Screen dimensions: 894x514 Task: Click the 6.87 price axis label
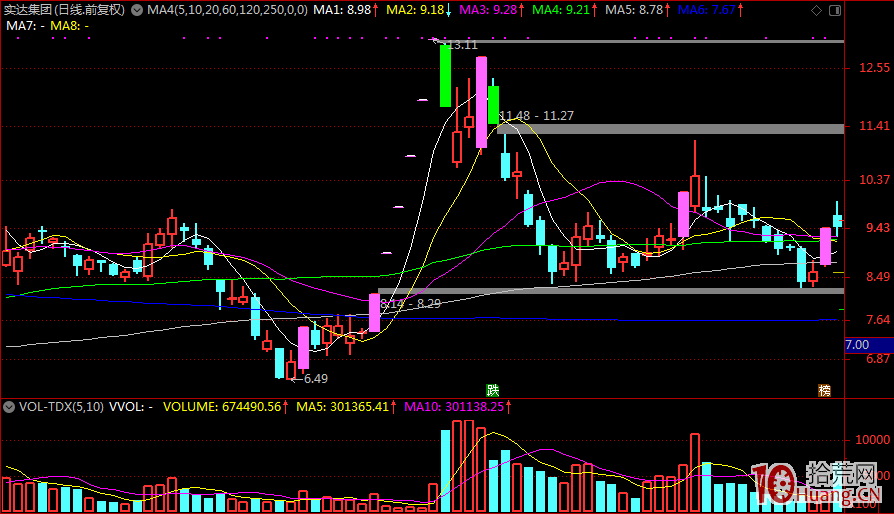tap(877, 359)
